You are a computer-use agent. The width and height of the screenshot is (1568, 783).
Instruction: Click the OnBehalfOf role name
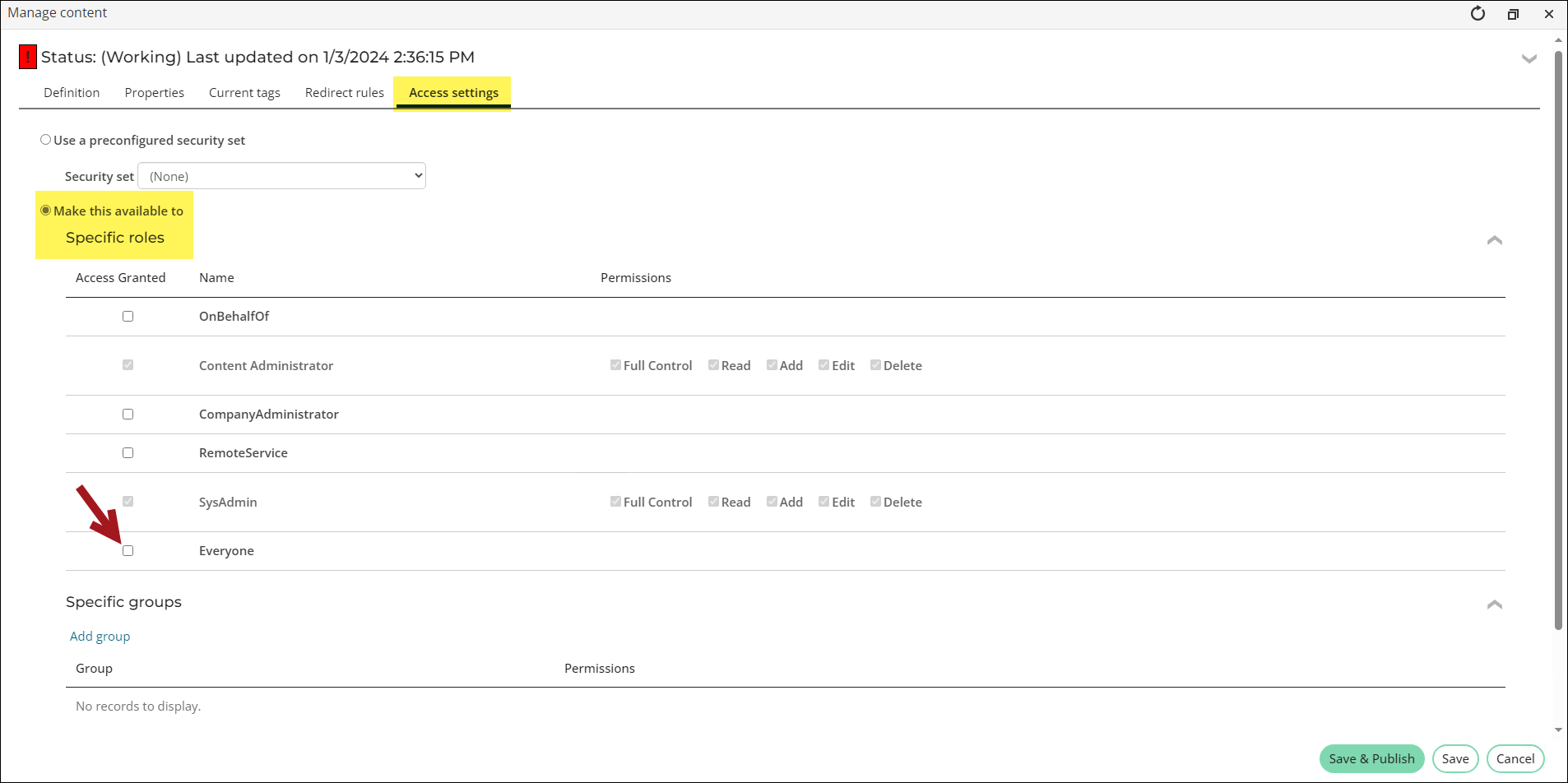tap(234, 317)
